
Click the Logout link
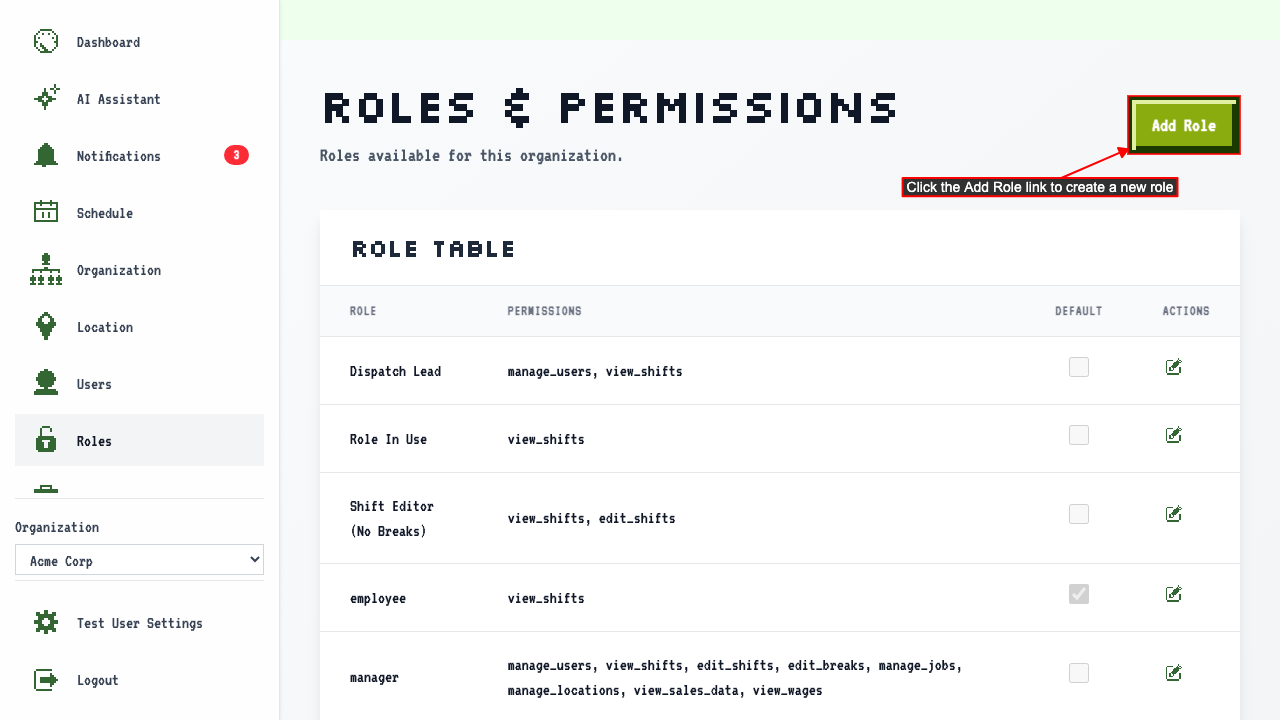pos(139,680)
